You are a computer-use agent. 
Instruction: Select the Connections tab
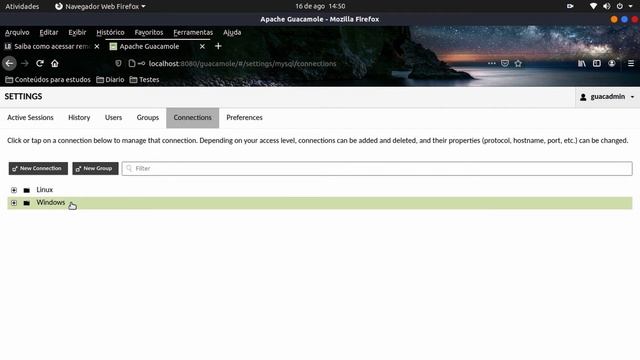pos(193,118)
